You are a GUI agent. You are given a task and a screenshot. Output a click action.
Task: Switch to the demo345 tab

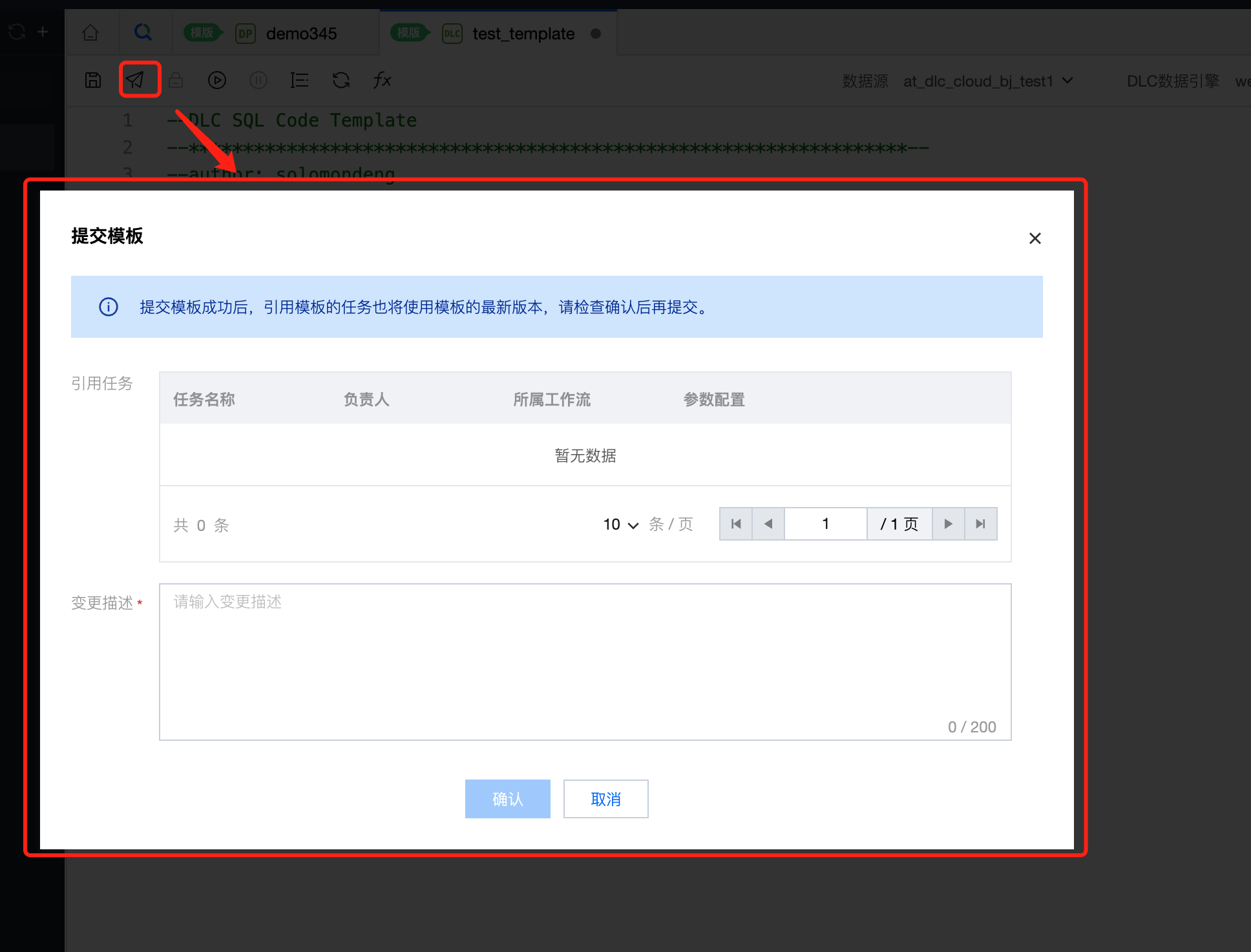click(301, 34)
